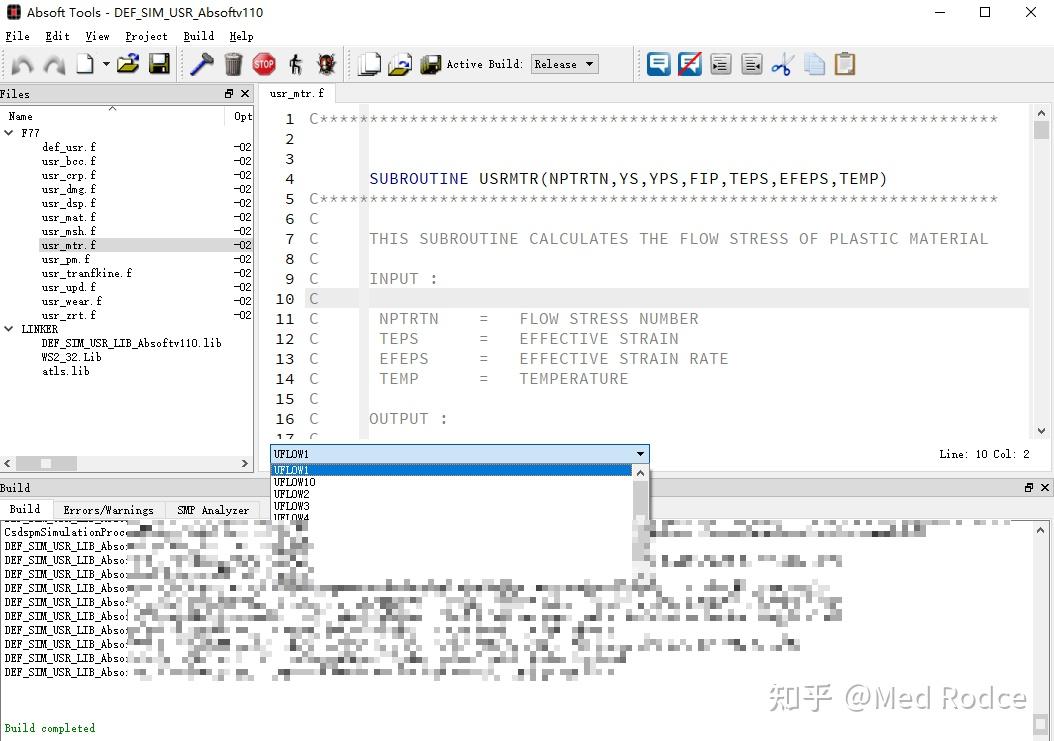Switch to the SMP Analyzer tab
The image size is (1054, 741).
point(213,510)
